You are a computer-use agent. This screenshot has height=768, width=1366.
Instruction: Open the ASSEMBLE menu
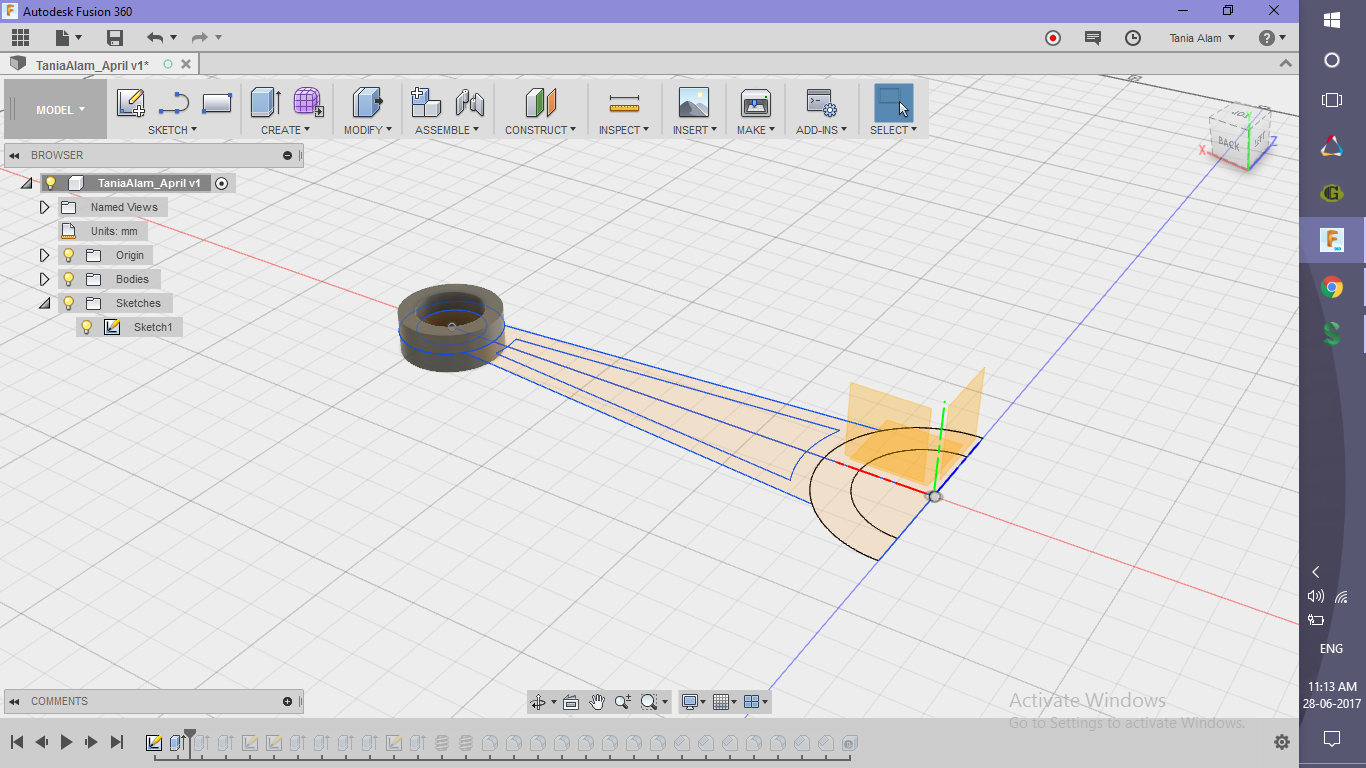click(x=447, y=130)
